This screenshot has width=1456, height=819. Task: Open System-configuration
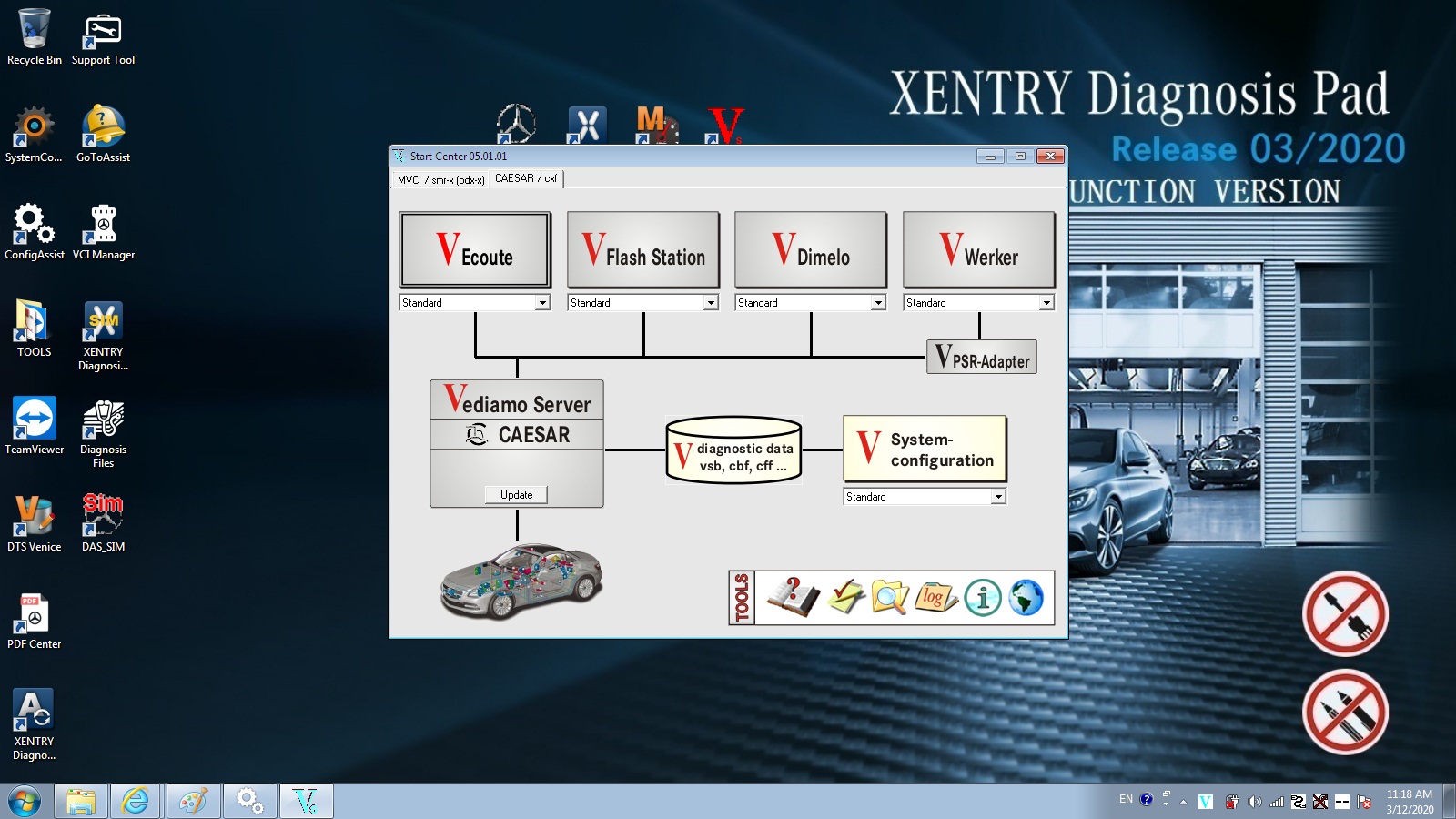coord(925,449)
